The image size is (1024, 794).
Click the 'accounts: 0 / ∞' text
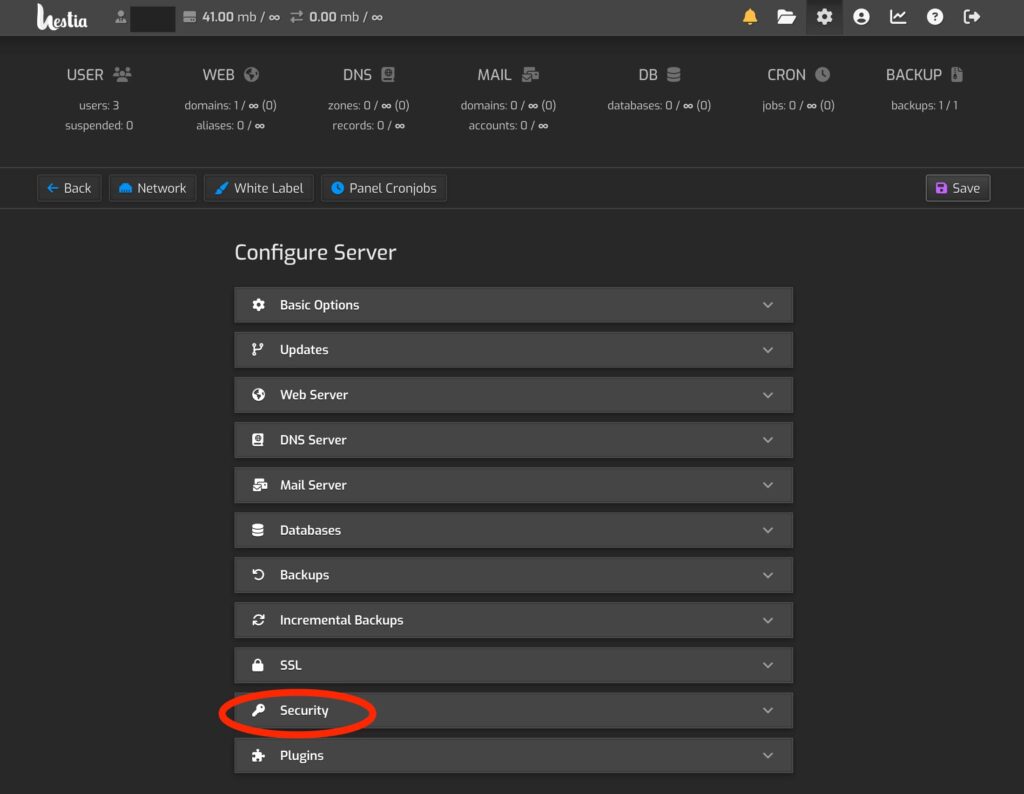pyautogui.click(x=508, y=125)
